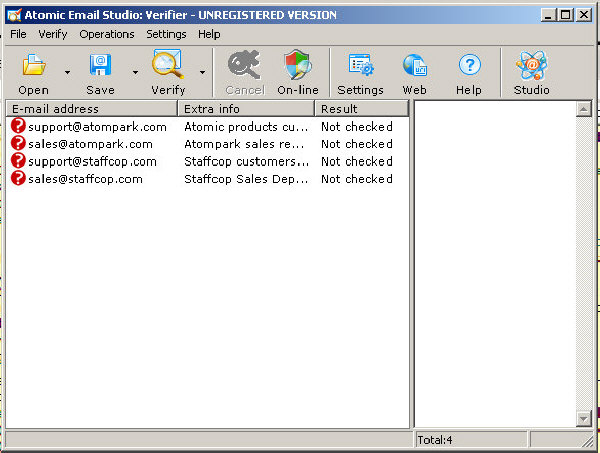Click the 'Atompark sales re...' extra info cell
This screenshot has height=453, width=600.
click(244, 144)
